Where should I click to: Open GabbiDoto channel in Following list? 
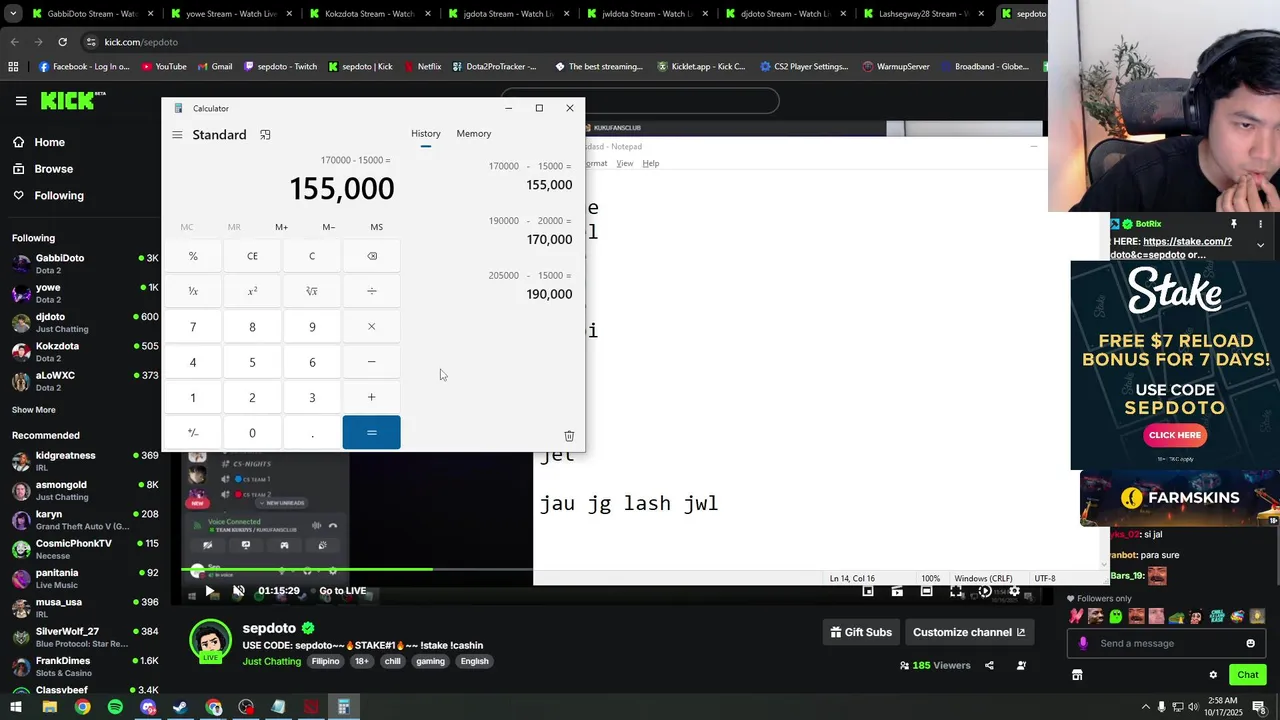(84, 264)
